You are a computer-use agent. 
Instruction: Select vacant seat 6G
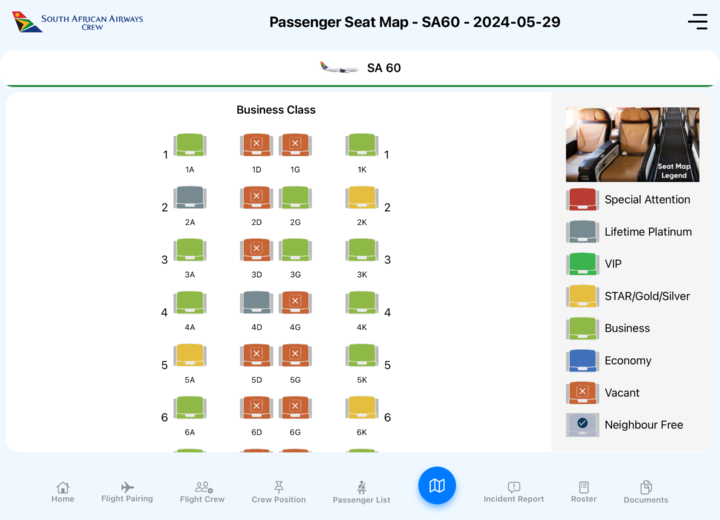point(295,408)
